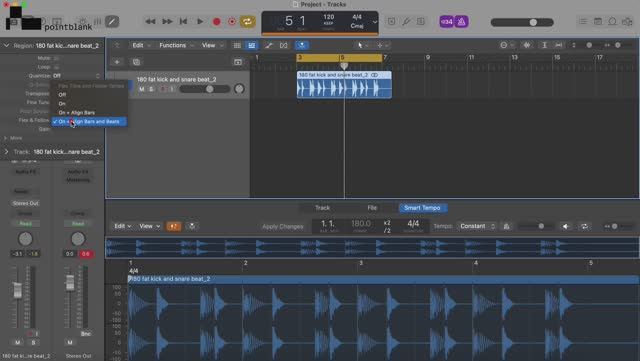Toggle the purple count-in 1234 button
The height and width of the screenshot is (361, 640).
tap(447, 22)
